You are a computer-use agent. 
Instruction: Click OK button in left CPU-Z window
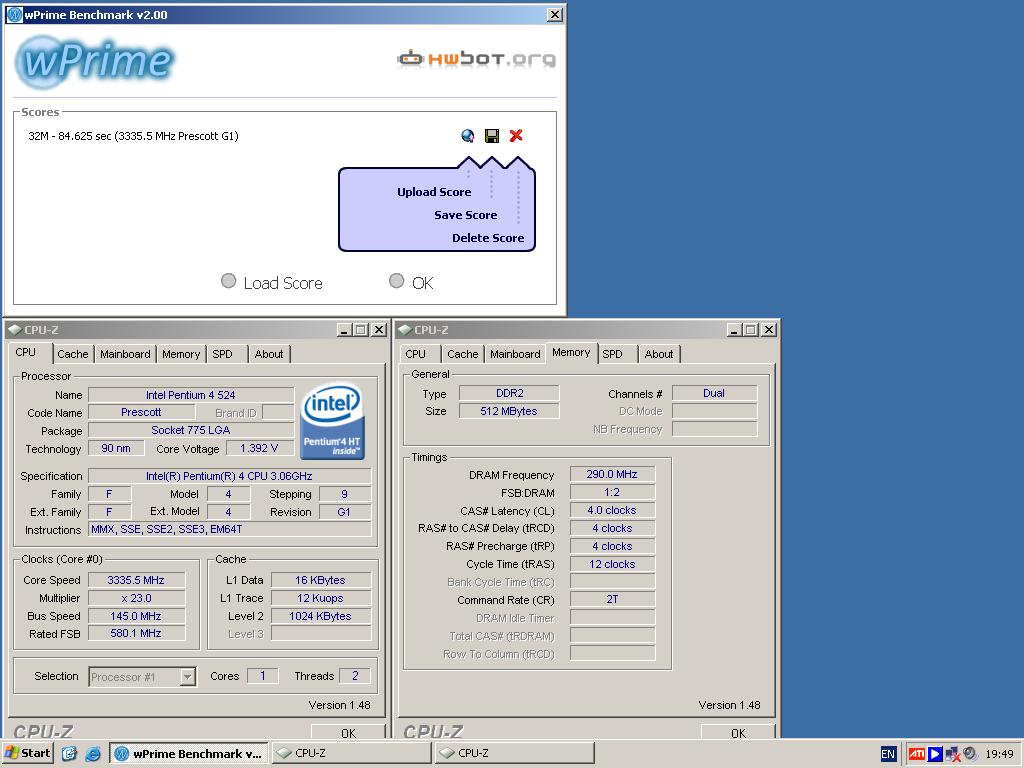pos(348,732)
